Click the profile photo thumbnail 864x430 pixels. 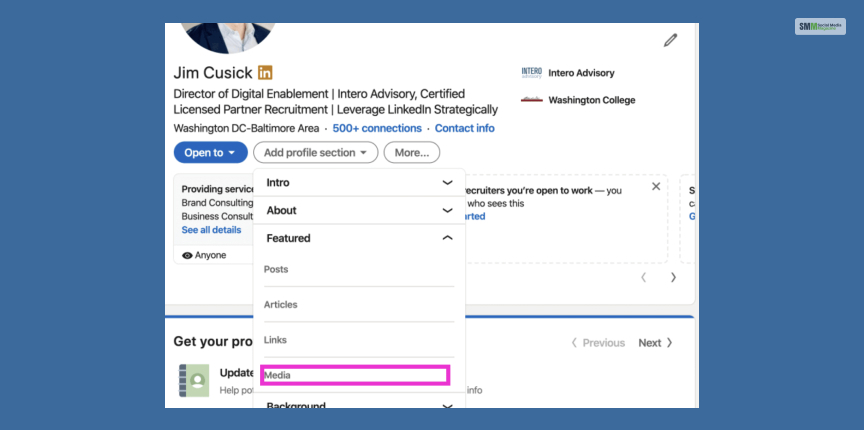click(228, 38)
